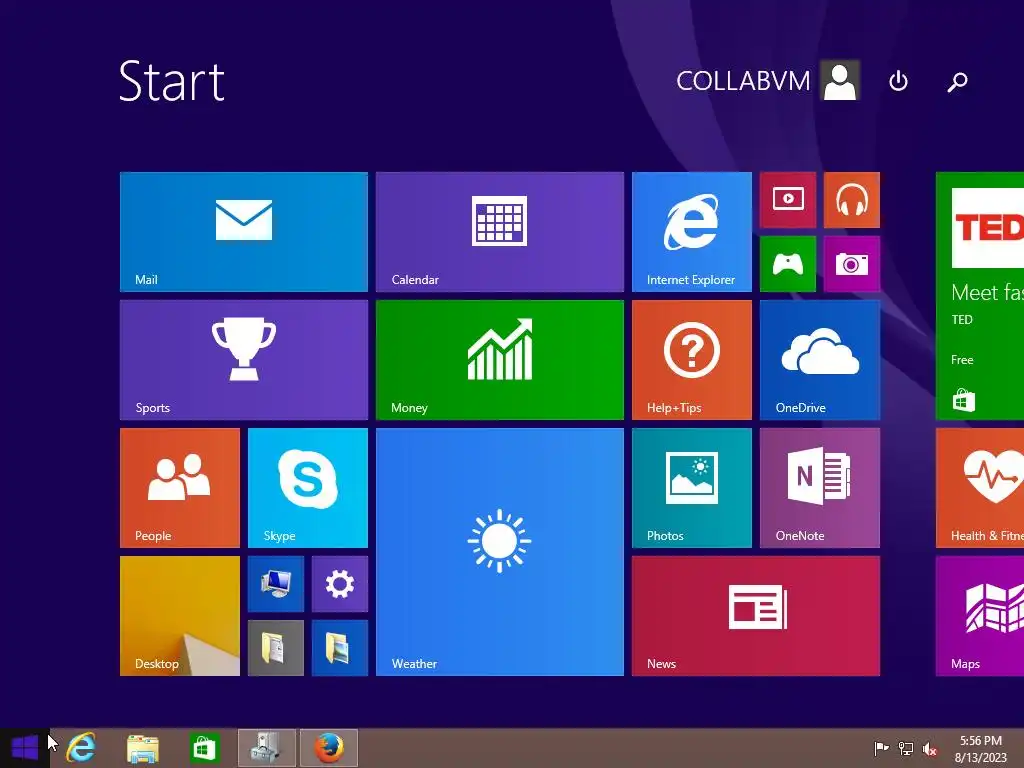Viewport: 1024px width, 768px height.
Task: Open the TED store suggestion tile
Action: click(980, 296)
